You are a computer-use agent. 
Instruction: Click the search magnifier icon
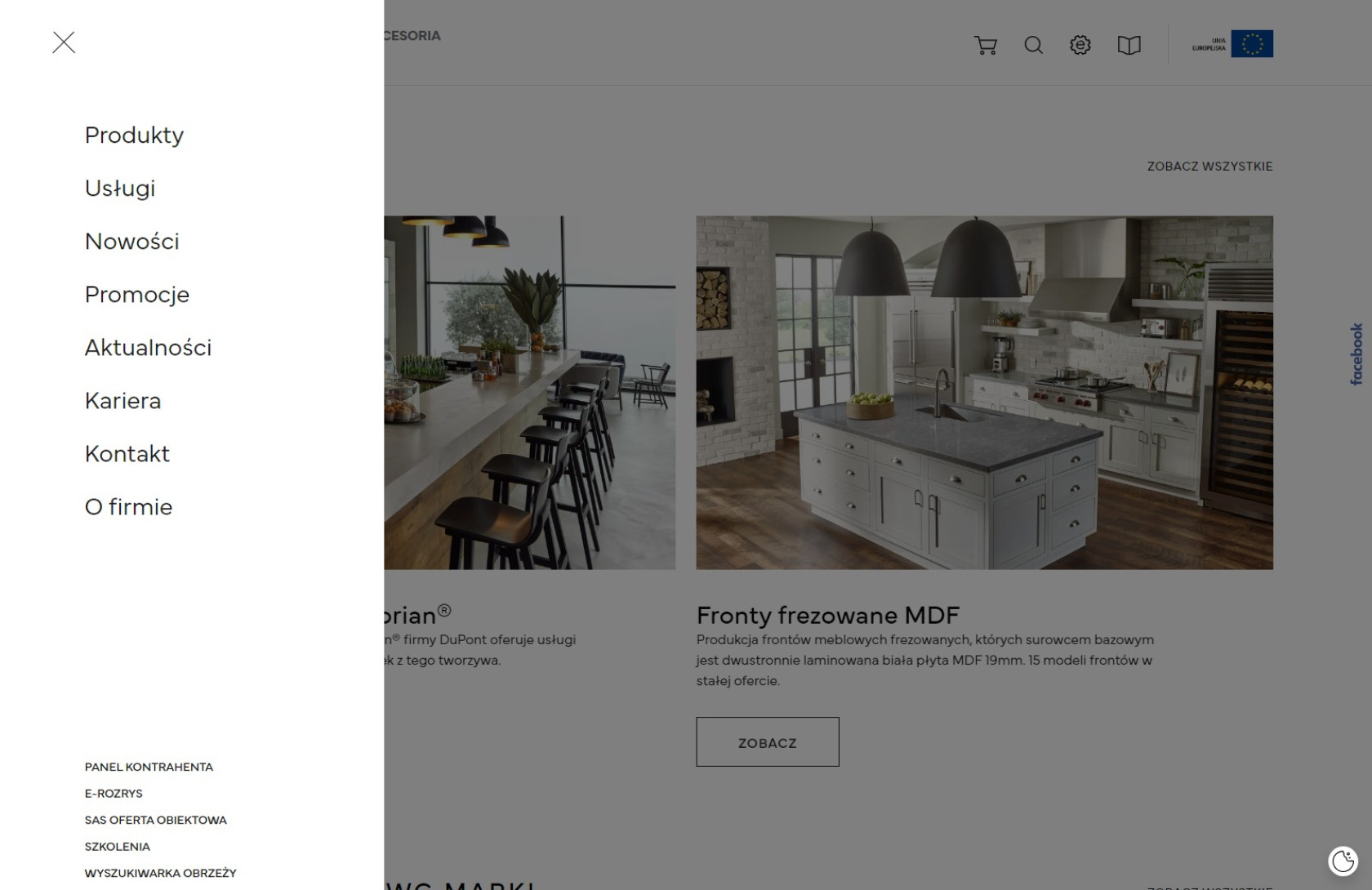(1033, 45)
